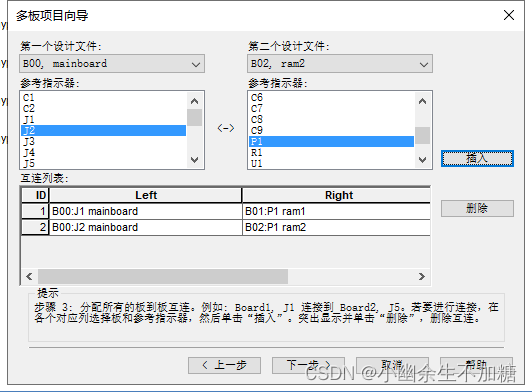Select C7 in the right reference designator list

(x=331, y=109)
